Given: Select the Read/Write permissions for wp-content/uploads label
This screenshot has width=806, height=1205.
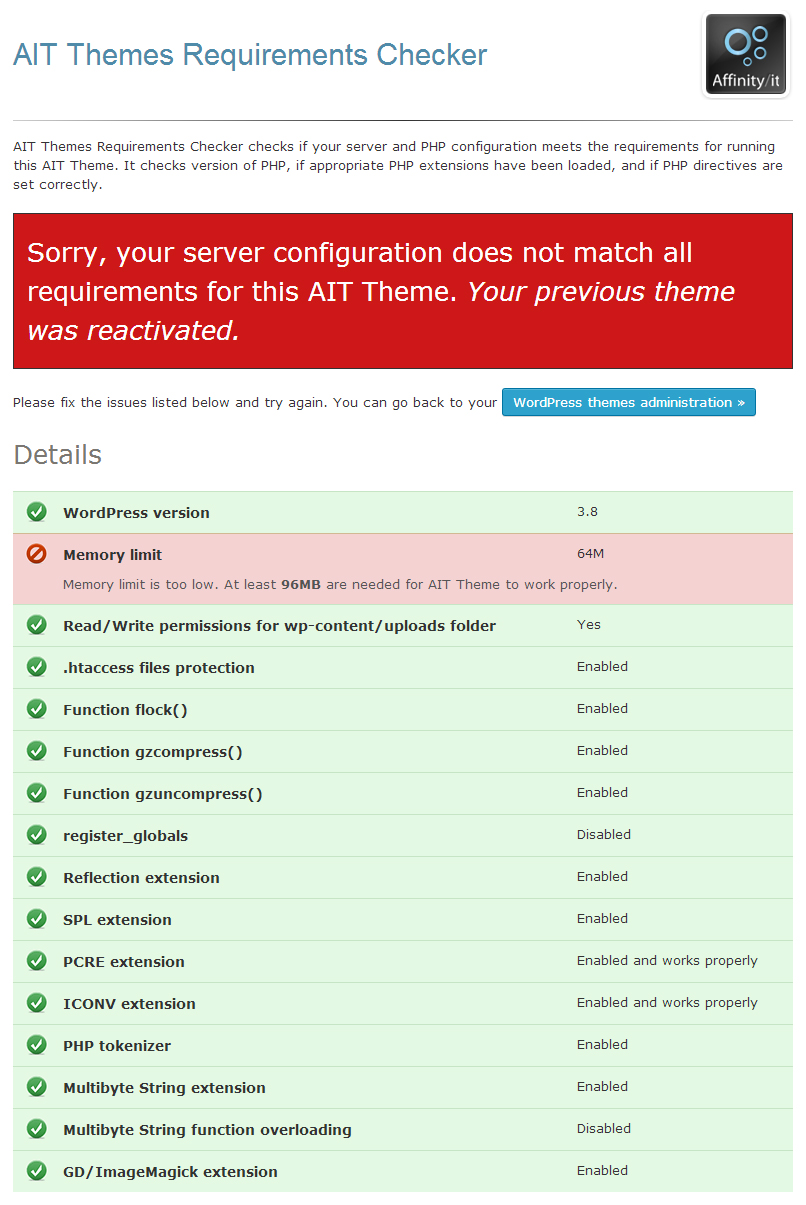Looking at the screenshot, I should [x=279, y=626].
